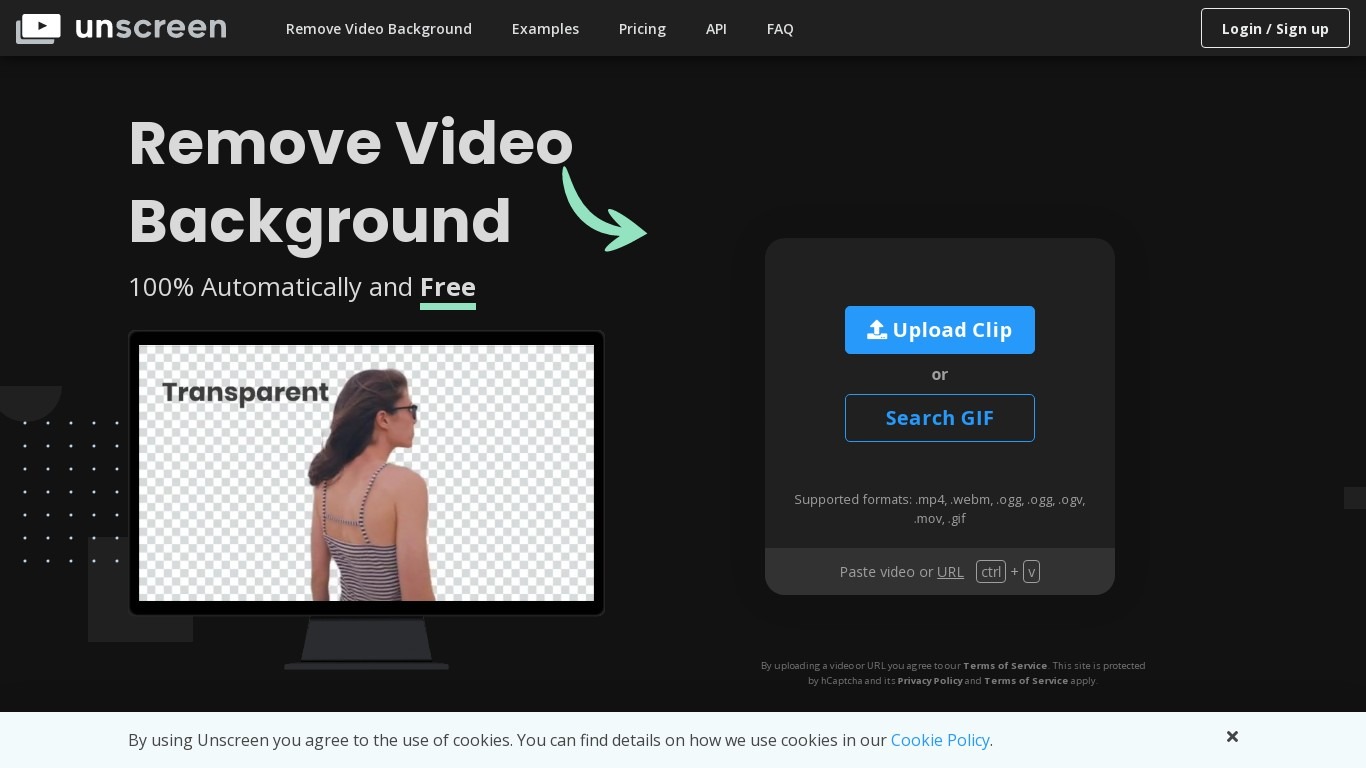The height and width of the screenshot is (768, 1366).
Task: Click the Unscreen play-video logo icon
Action: tap(38, 27)
